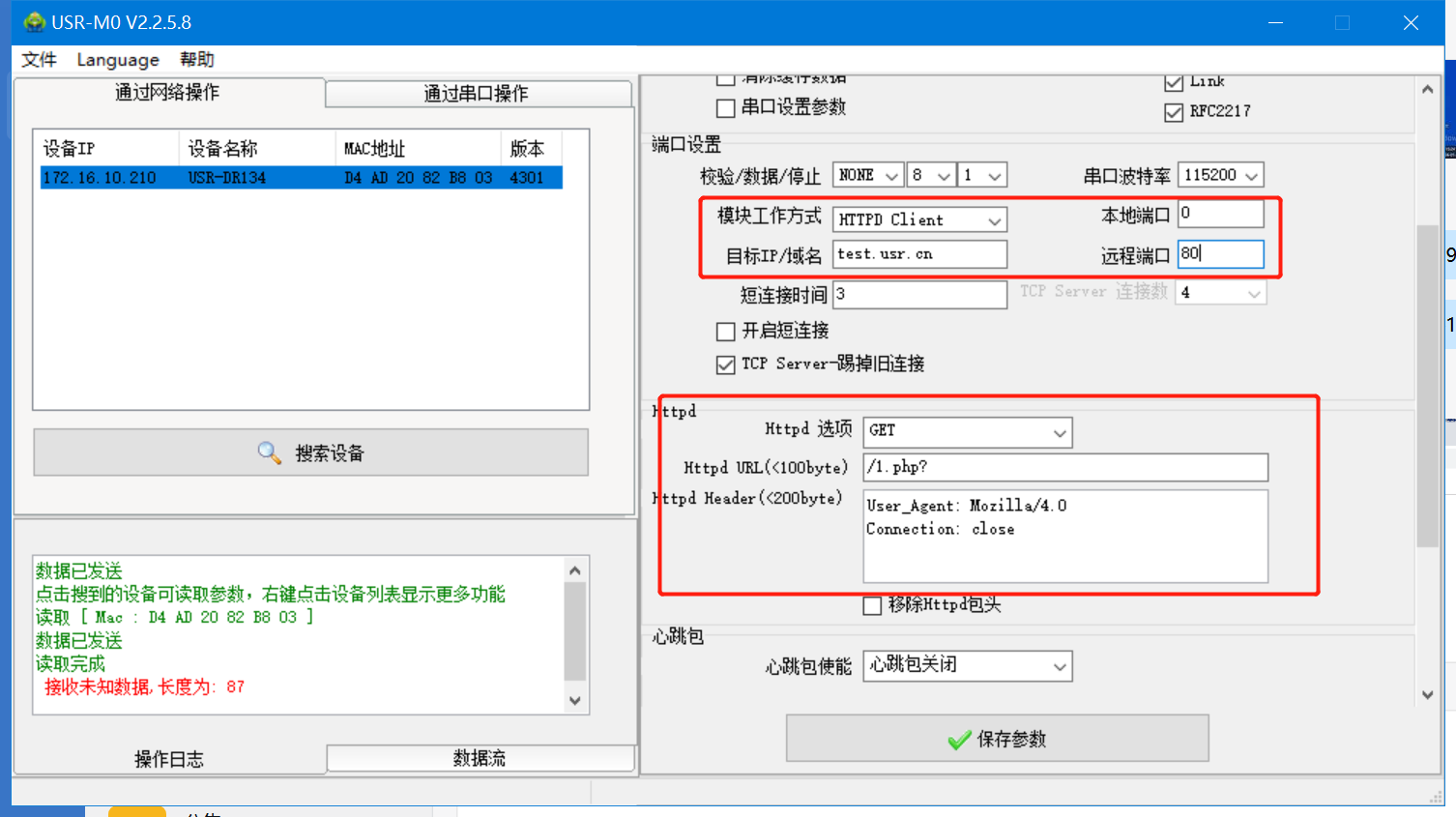Click the 保存参数 button

(x=998, y=739)
